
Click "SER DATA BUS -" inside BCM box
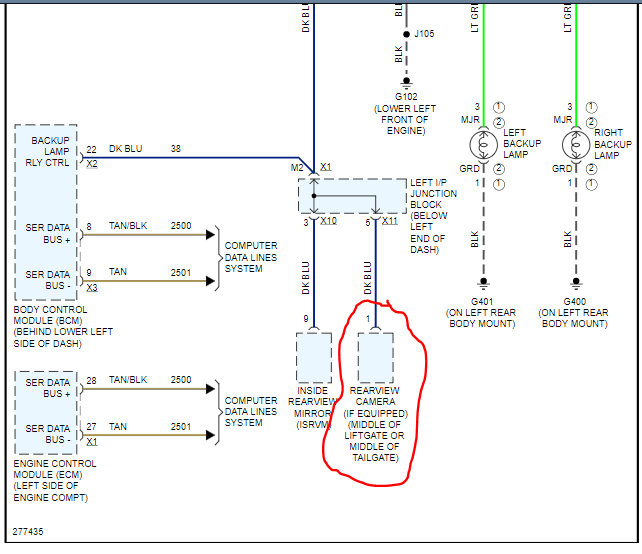click(47, 280)
